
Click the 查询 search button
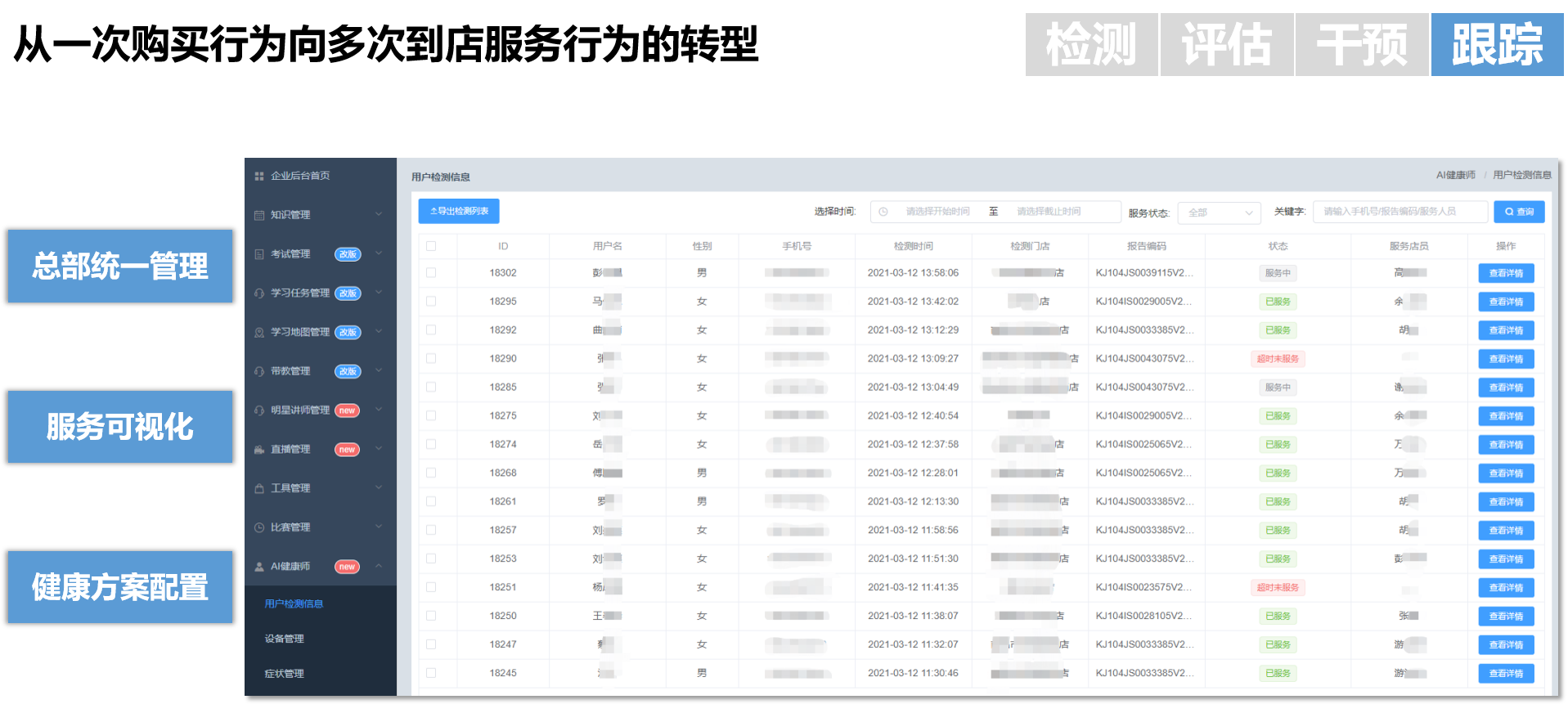pyautogui.click(x=1519, y=212)
